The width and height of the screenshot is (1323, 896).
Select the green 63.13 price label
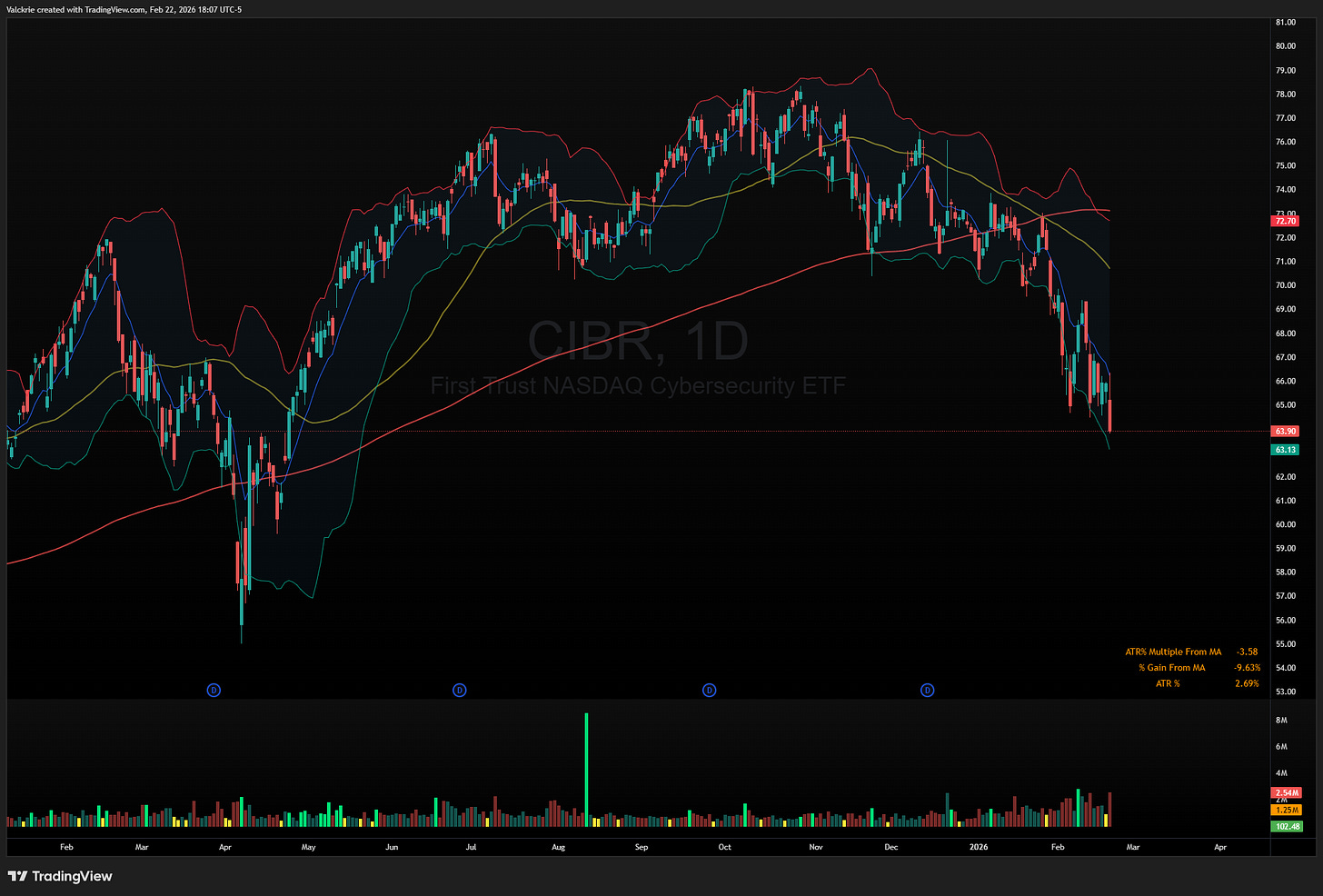(1286, 450)
